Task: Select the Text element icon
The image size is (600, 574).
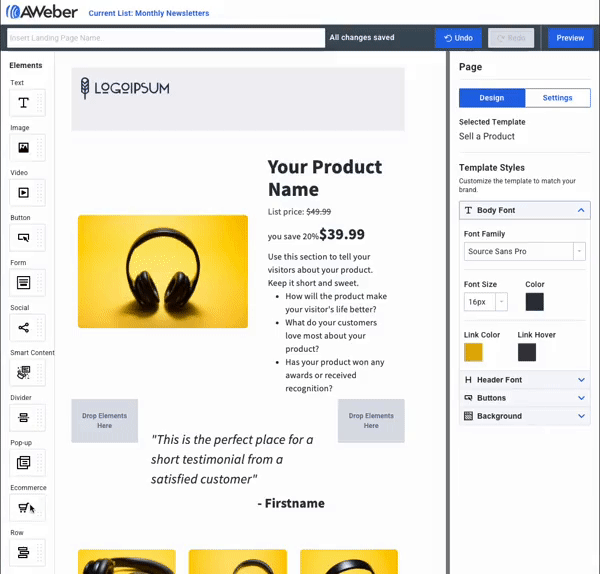Action: point(24,103)
